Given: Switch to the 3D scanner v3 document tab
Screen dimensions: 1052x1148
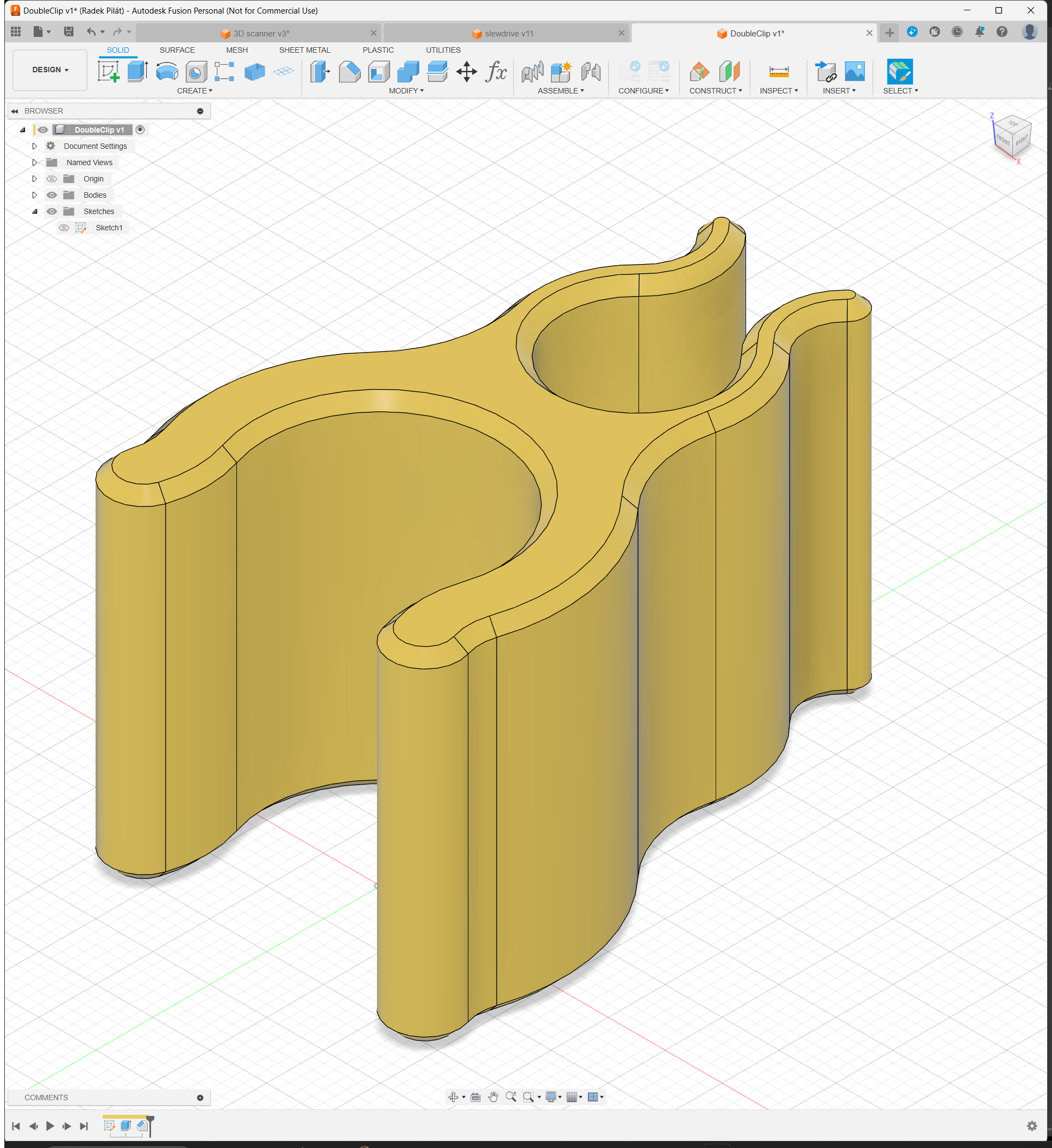Looking at the screenshot, I should click(258, 34).
